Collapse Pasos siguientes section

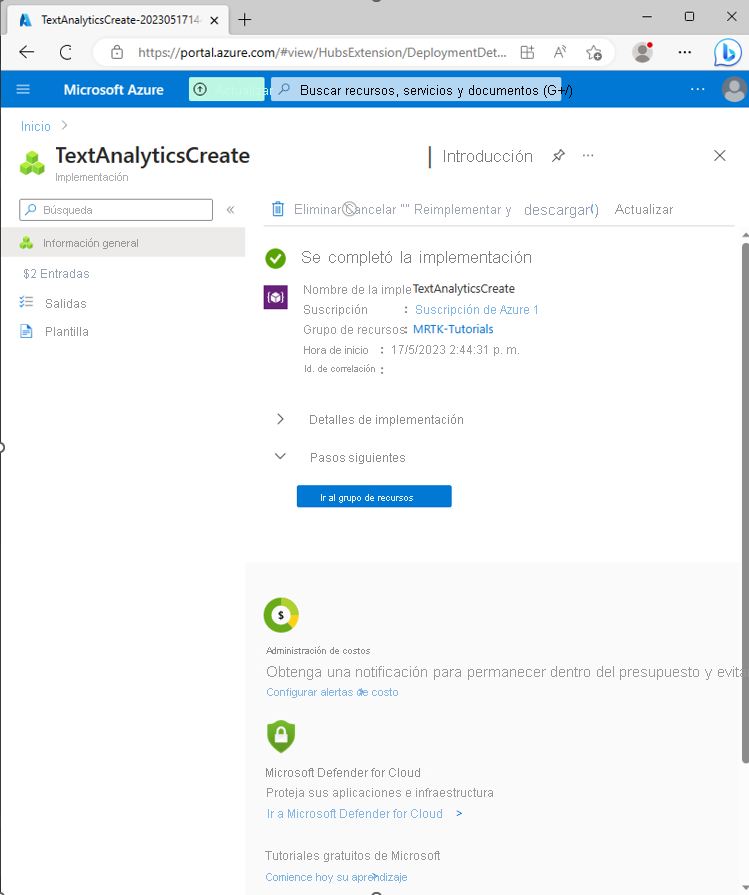pos(340,457)
